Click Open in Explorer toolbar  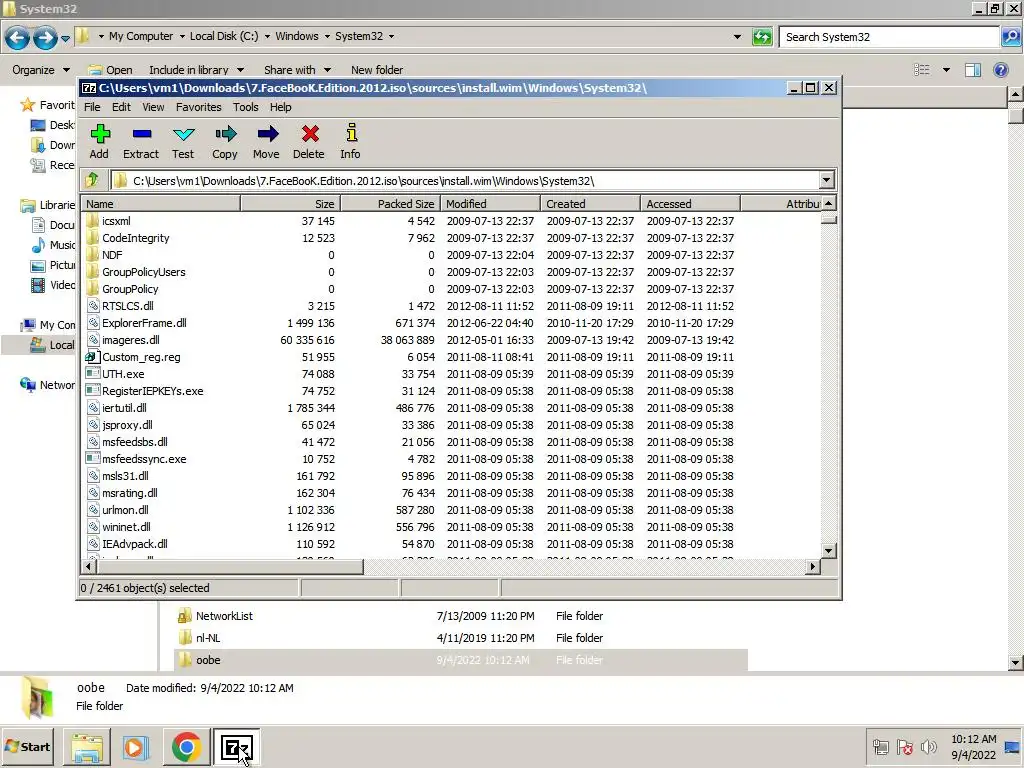coord(111,70)
